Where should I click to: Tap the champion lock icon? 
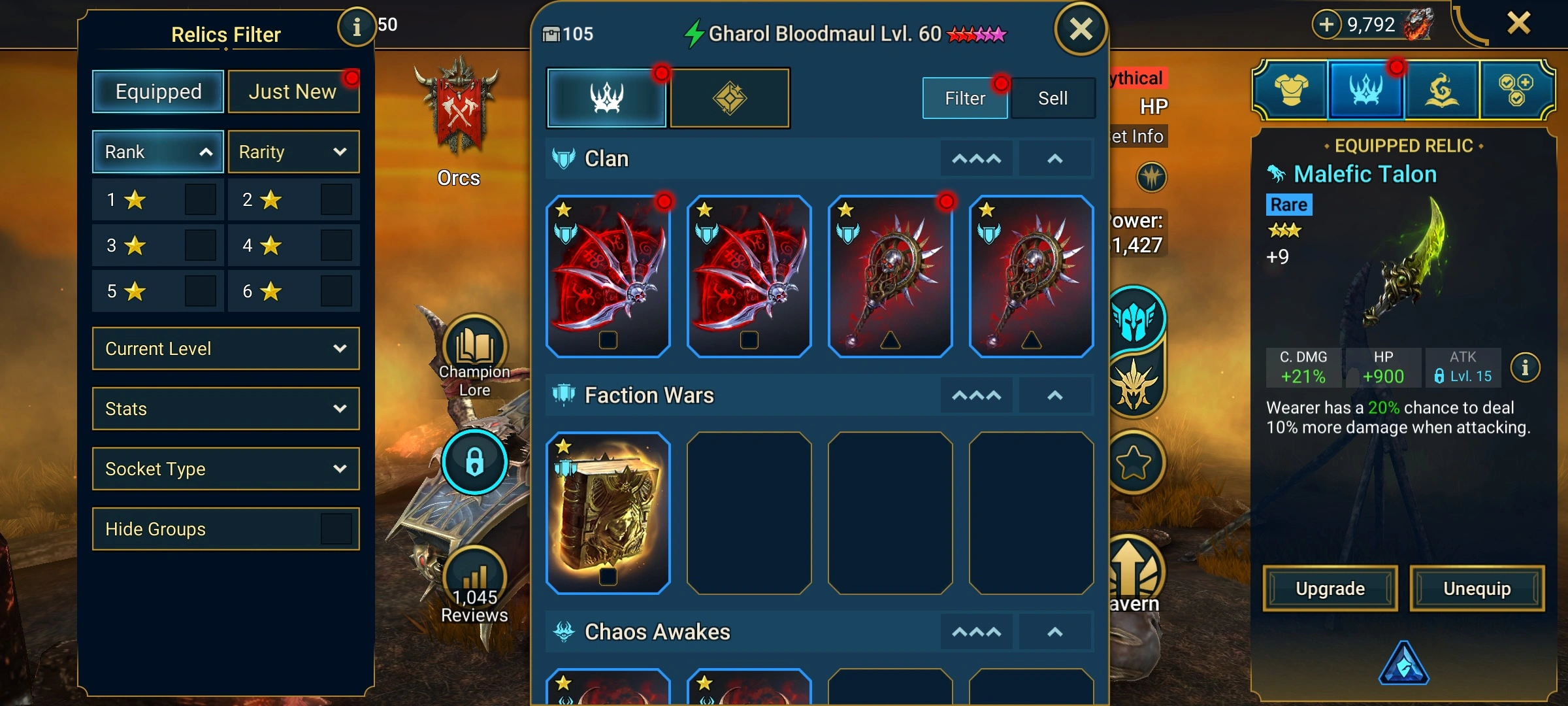pos(474,462)
